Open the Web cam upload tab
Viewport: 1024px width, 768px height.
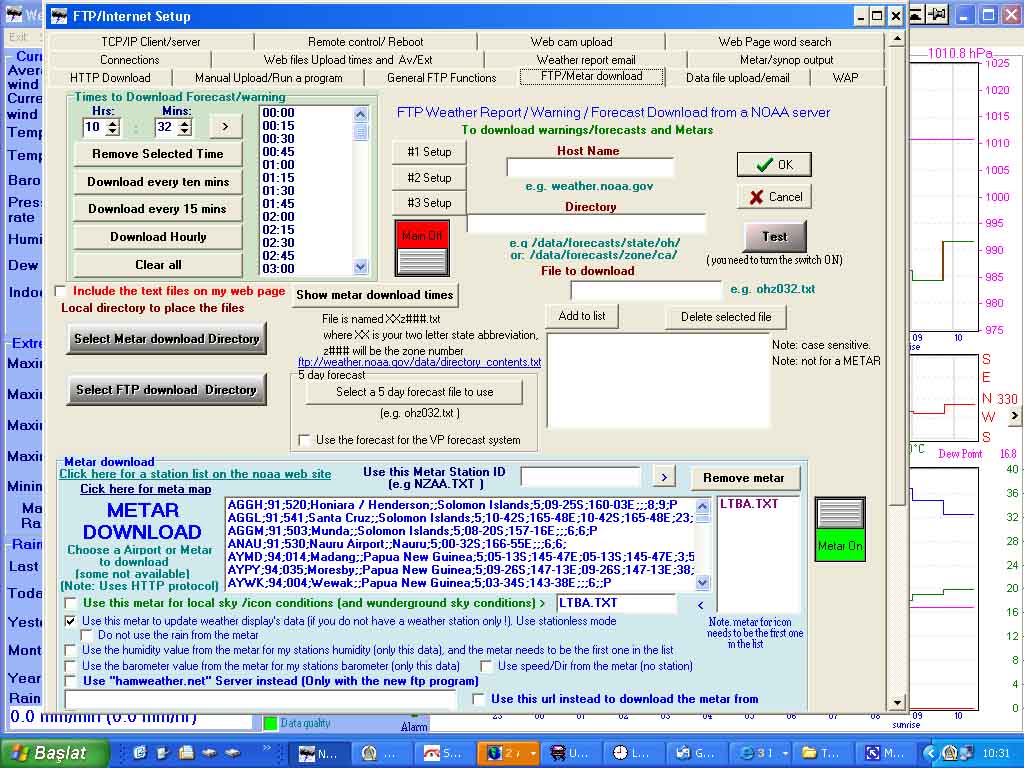click(571, 42)
